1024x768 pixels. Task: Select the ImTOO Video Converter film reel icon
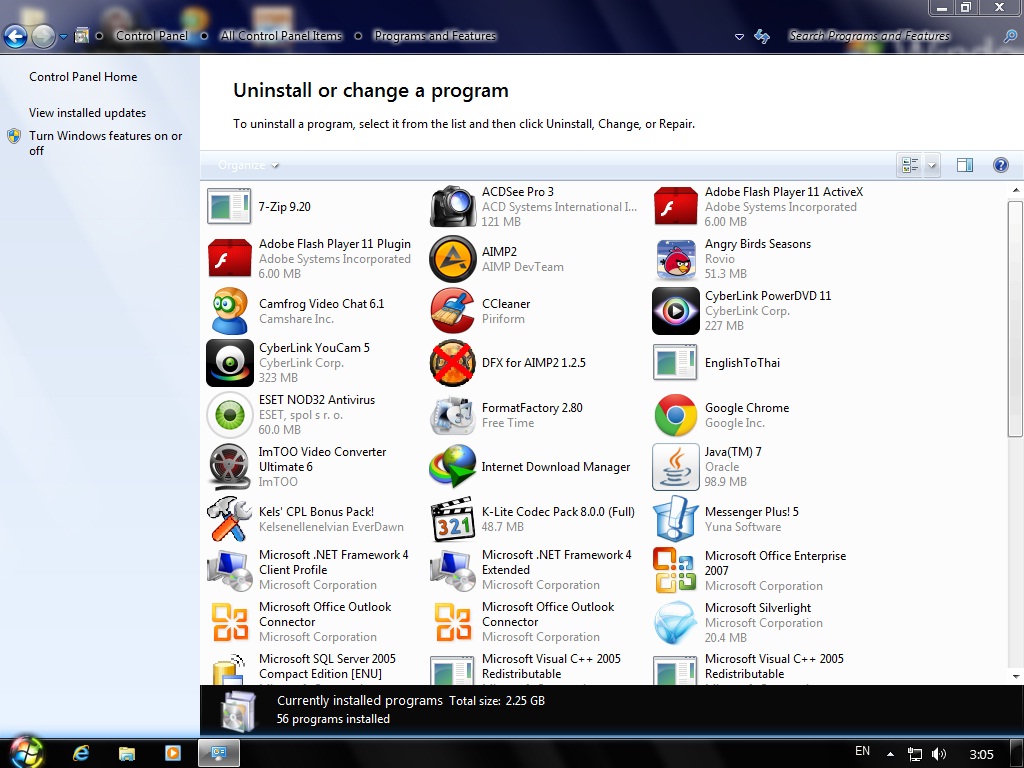click(x=229, y=467)
